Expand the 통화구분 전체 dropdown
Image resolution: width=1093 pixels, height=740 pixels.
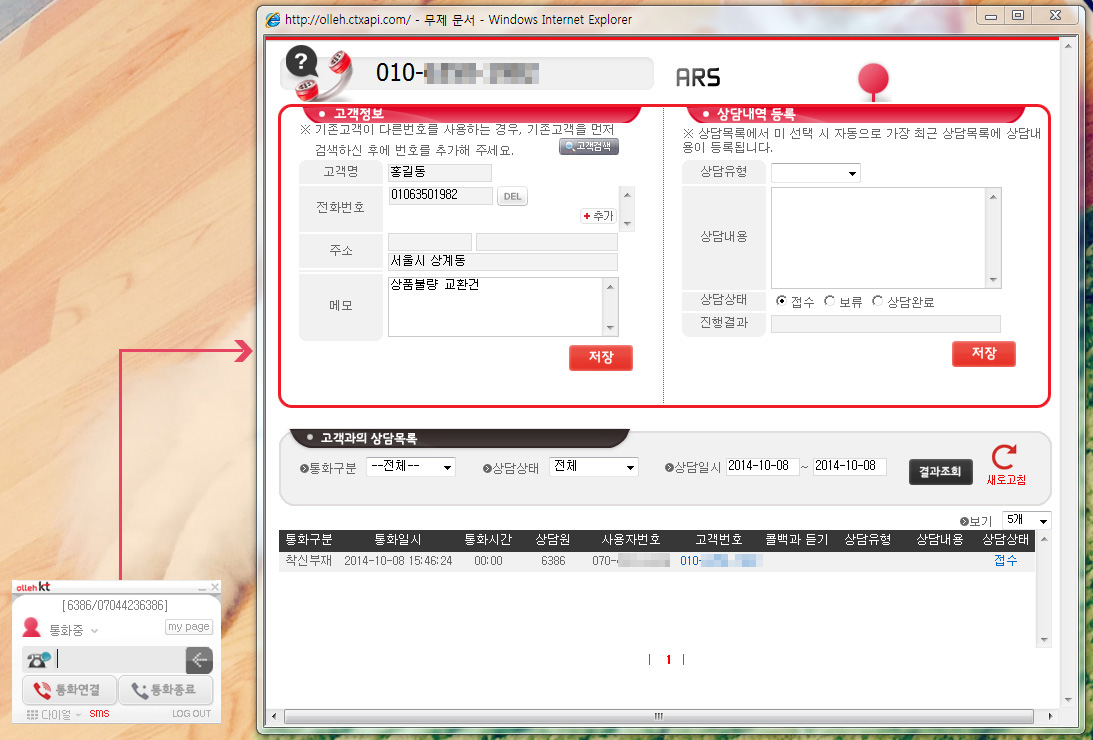(x=410, y=467)
